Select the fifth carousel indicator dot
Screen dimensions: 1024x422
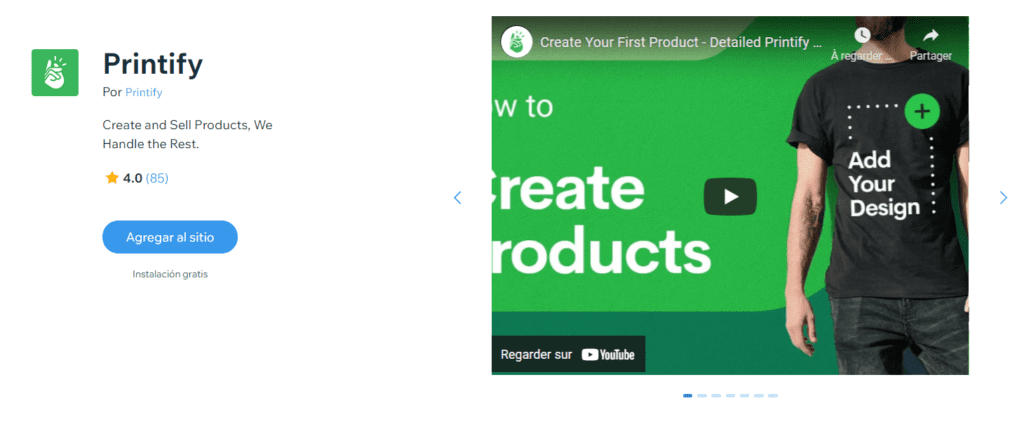point(744,396)
